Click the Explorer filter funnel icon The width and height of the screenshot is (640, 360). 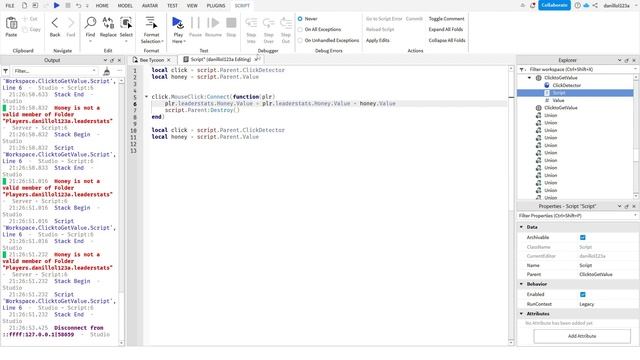pyautogui.click(x=522, y=69)
